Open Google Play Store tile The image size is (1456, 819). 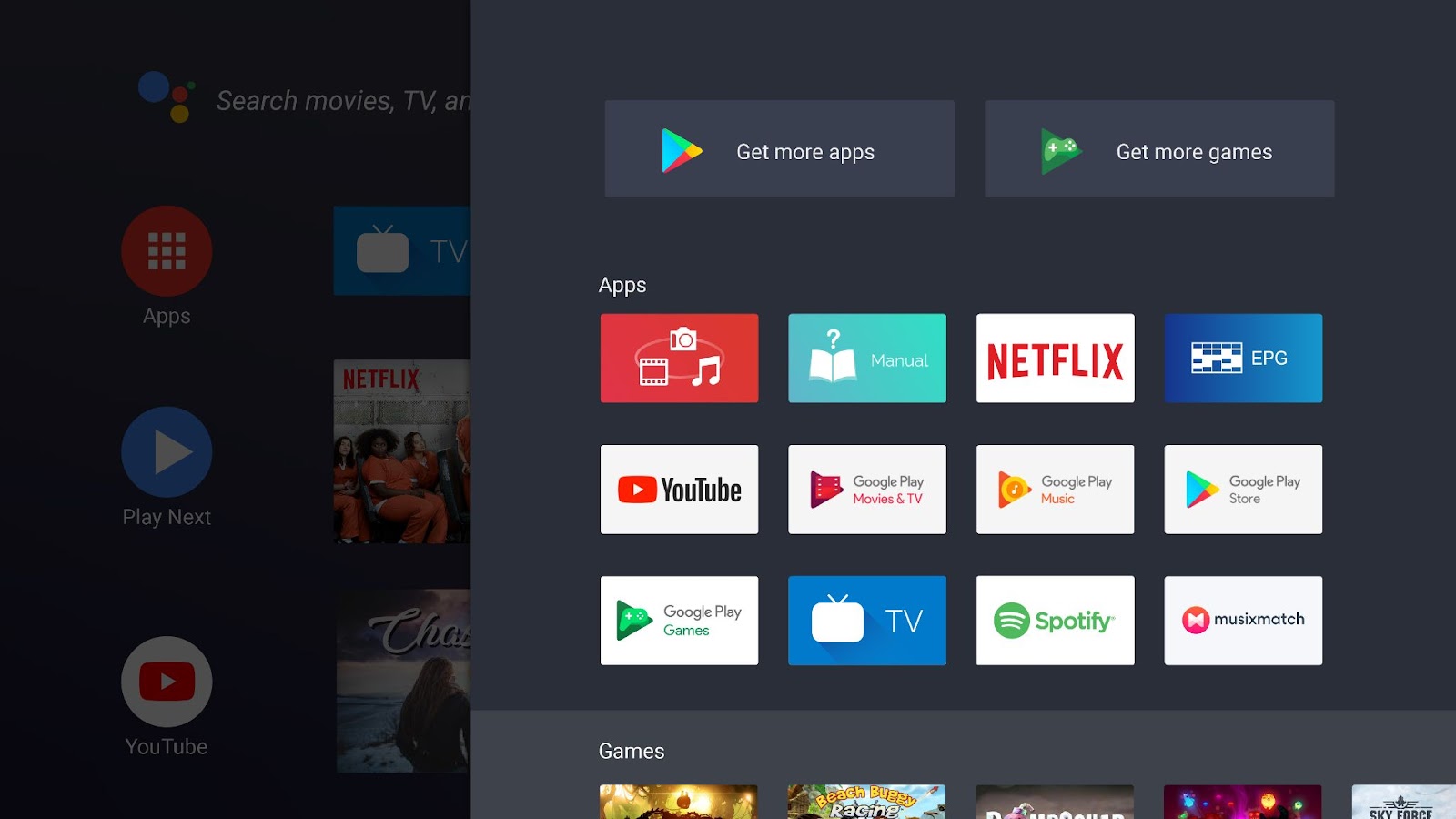pos(1243,490)
